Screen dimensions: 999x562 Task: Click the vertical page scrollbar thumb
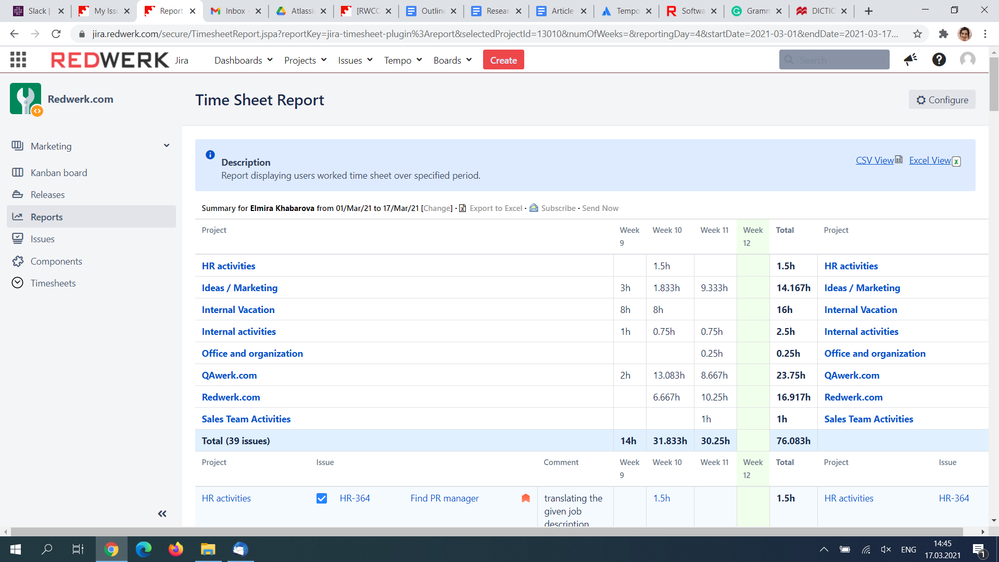coord(993,86)
